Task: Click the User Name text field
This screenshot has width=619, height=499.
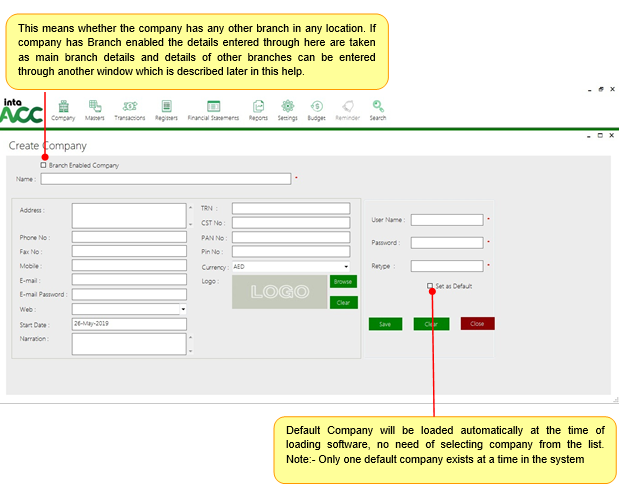Action: pyautogui.click(x=446, y=219)
